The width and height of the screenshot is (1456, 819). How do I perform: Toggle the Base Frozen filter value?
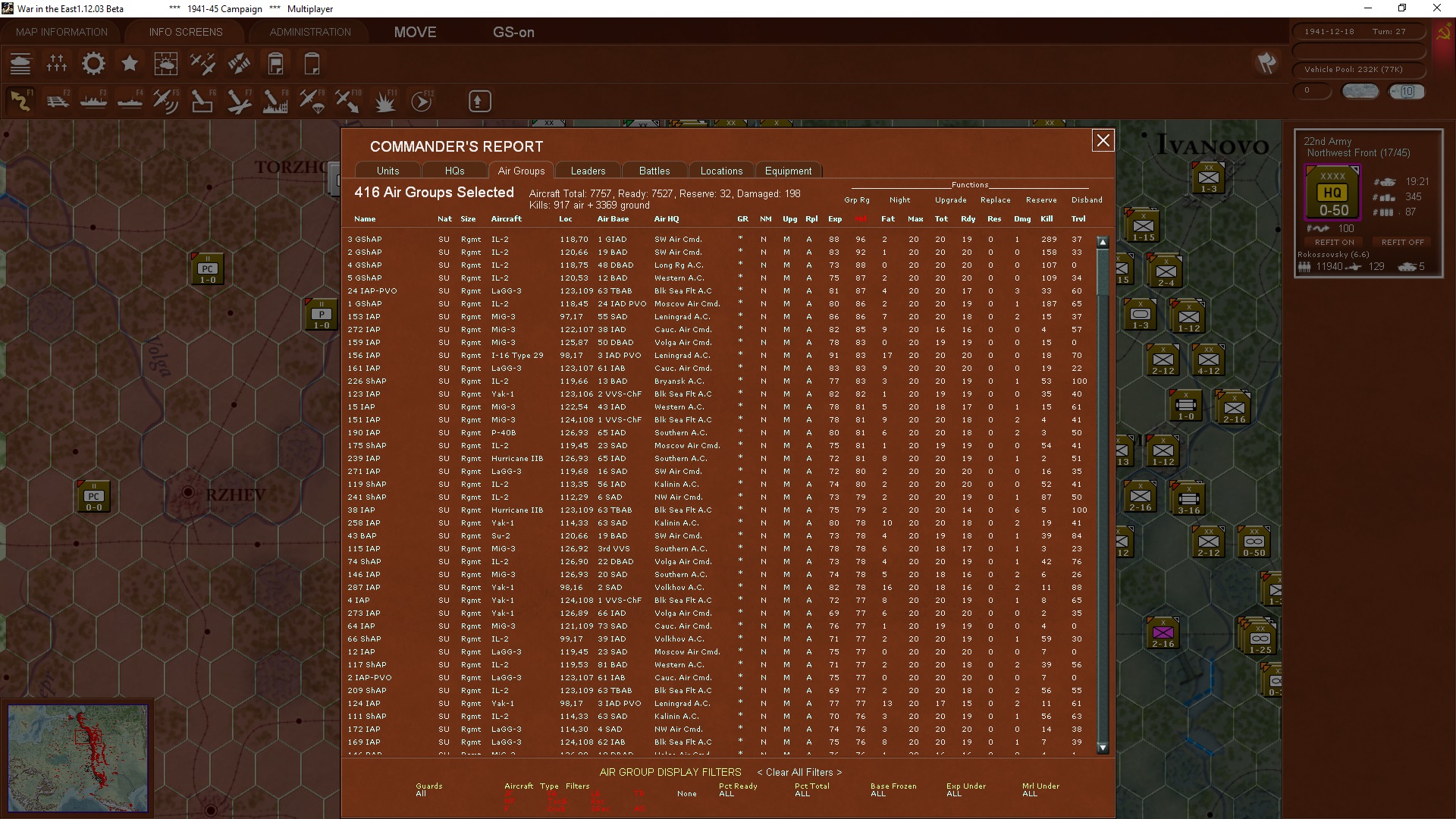point(878,794)
